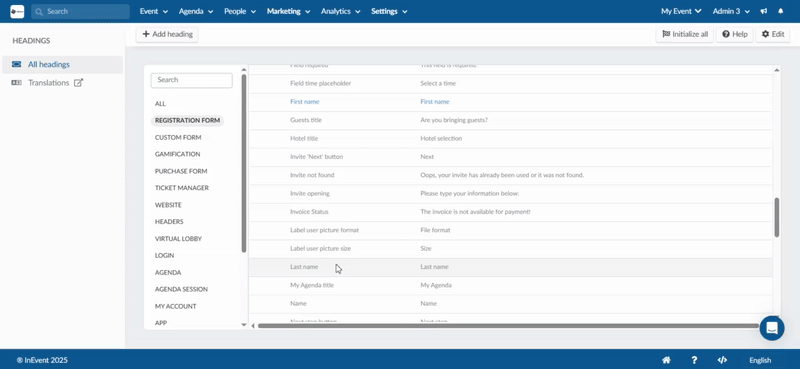Click the All headings sidebar icon
This screenshot has width=800, height=369.
point(16,64)
